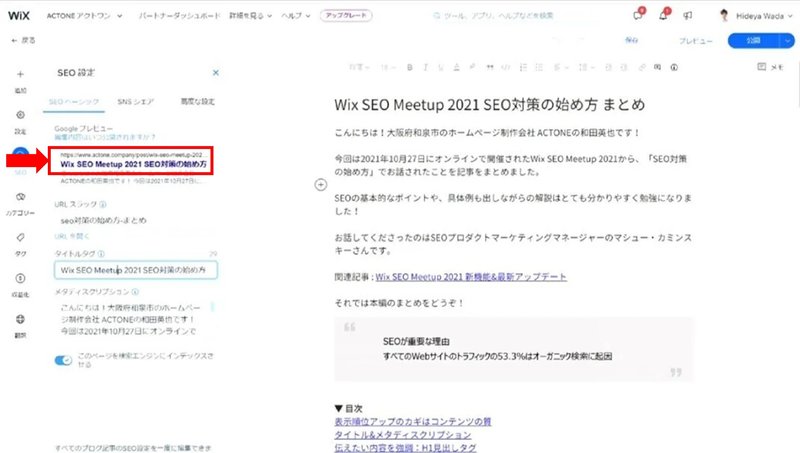The height and width of the screenshot is (453, 800).
Task: Open the notifications bell
Action: pyautogui.click(x=663, y=15)
